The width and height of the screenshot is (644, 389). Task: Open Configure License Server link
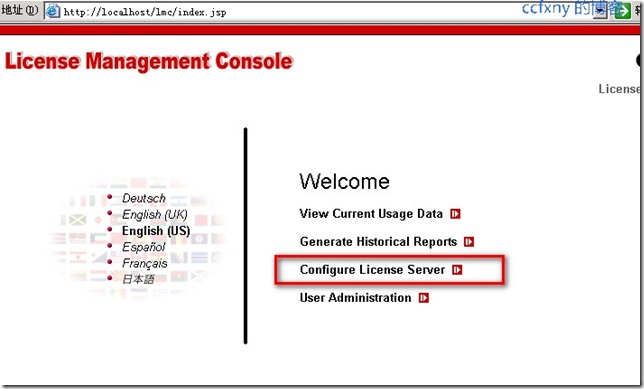(x=373, y=270)
